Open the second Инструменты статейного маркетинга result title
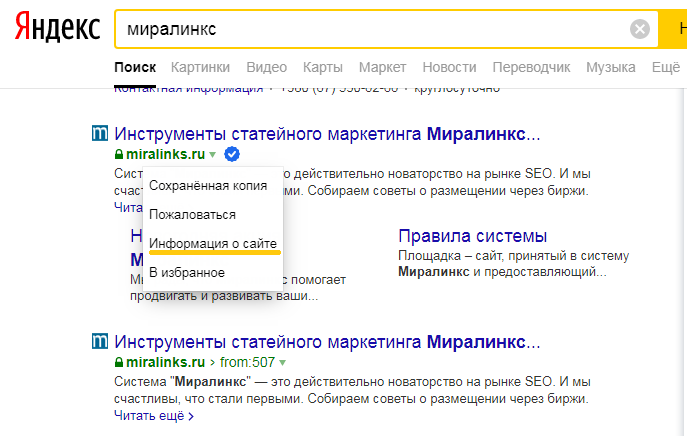 327,342
